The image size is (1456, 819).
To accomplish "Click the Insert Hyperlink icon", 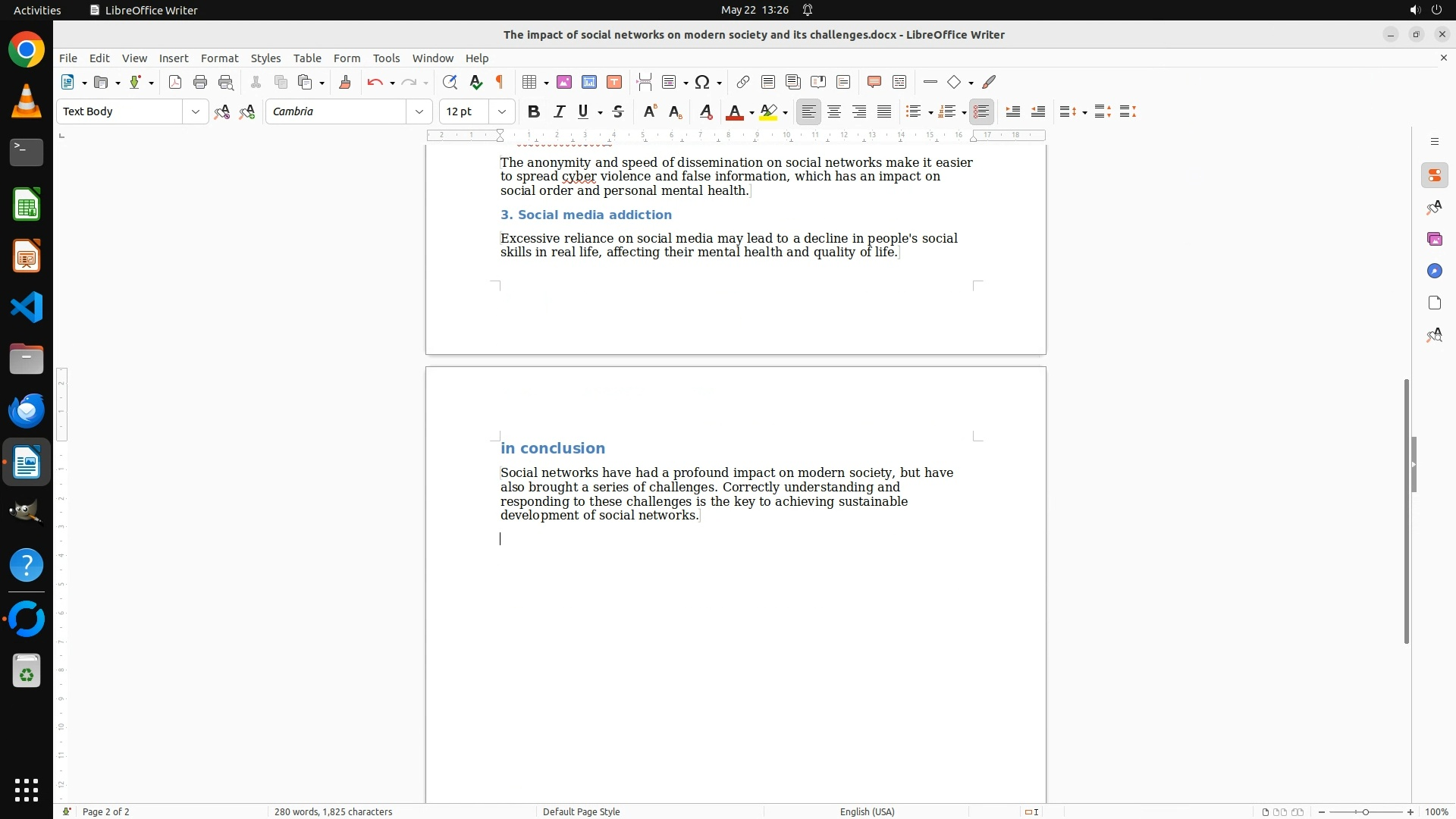I will (x=743, y=82).
